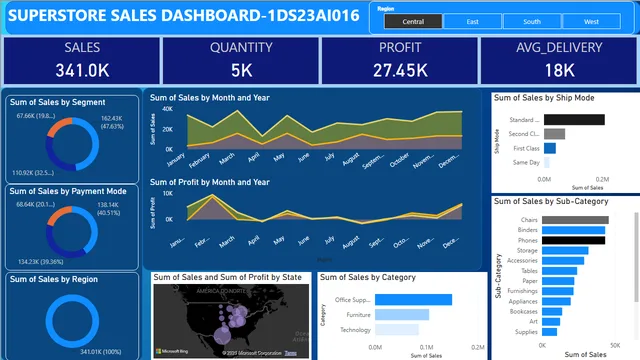Click the Sum of Sales by Payment Mode title
640x360 pixels.
[x=68, y=191]
